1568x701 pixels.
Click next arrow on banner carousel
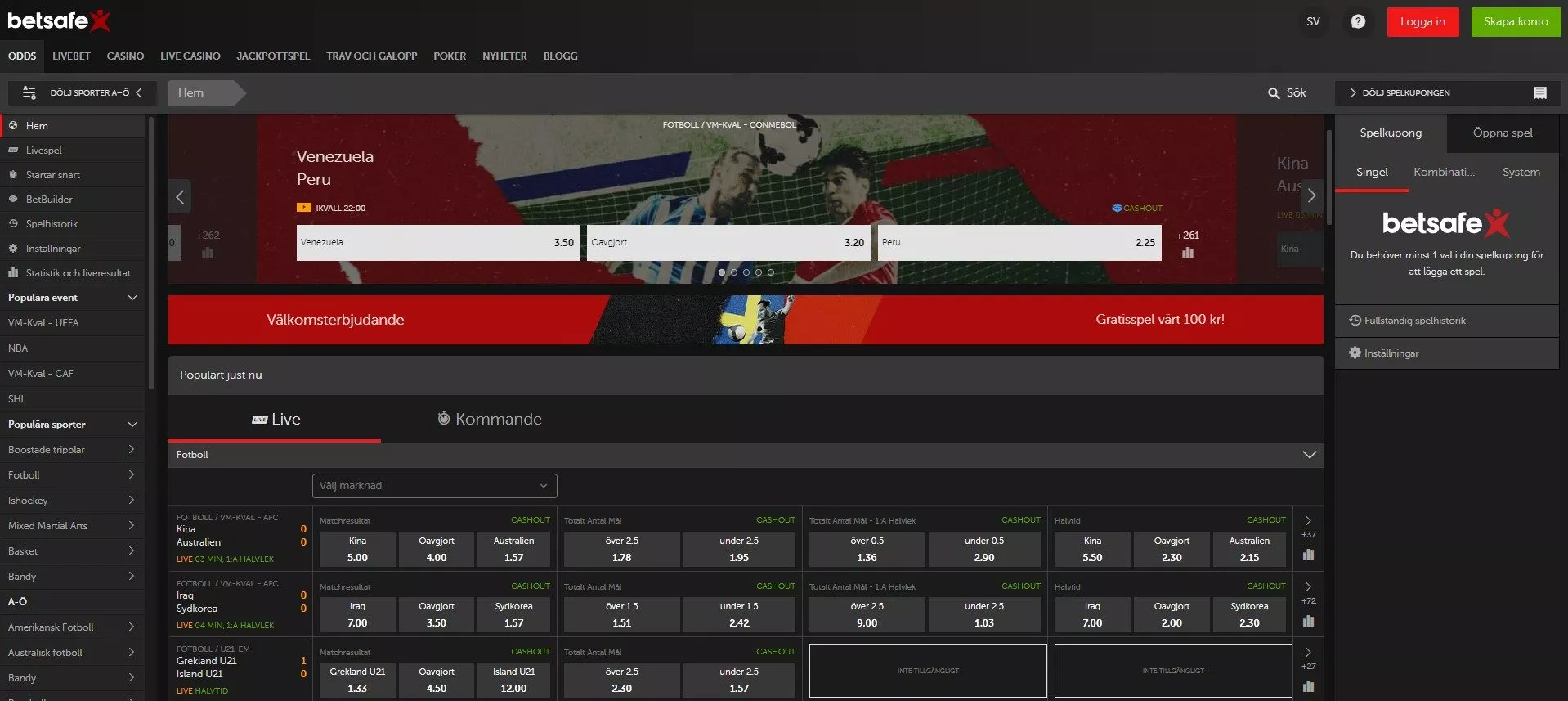(x=1311, y=196)
